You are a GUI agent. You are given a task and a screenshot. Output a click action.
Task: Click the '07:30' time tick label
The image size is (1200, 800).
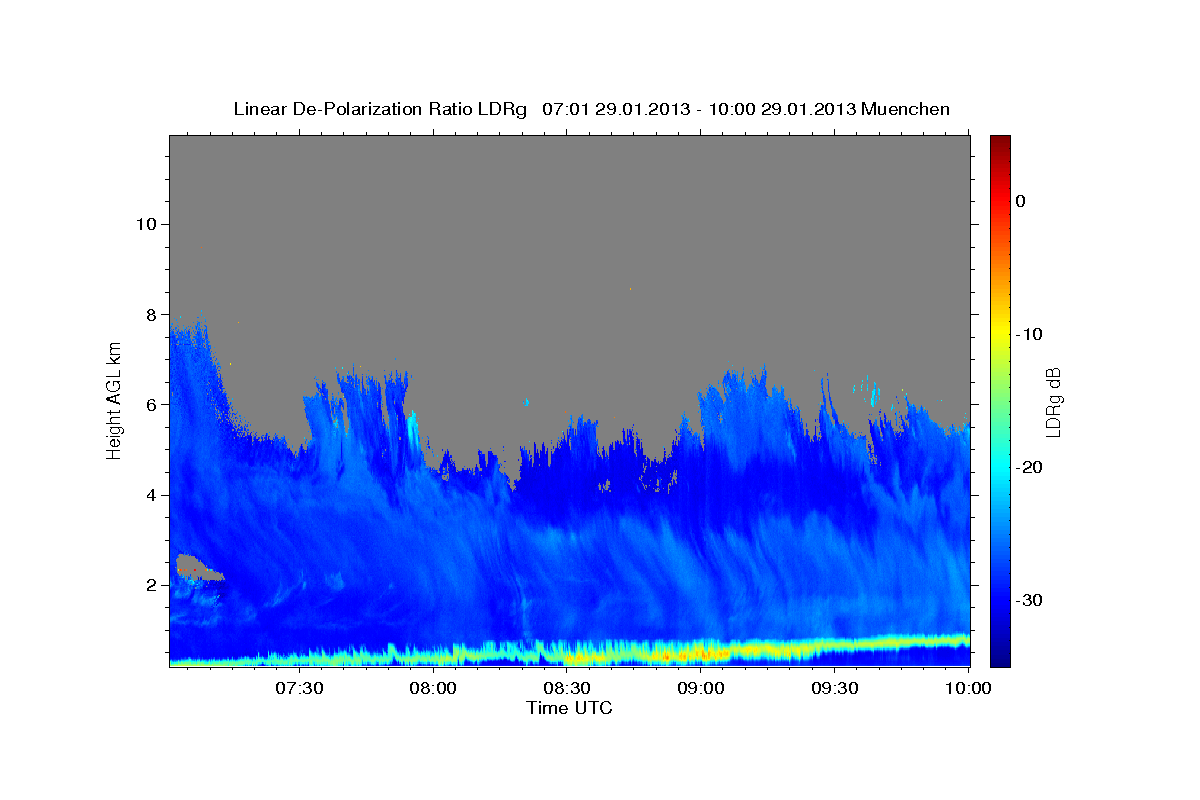tap(299, 688)
